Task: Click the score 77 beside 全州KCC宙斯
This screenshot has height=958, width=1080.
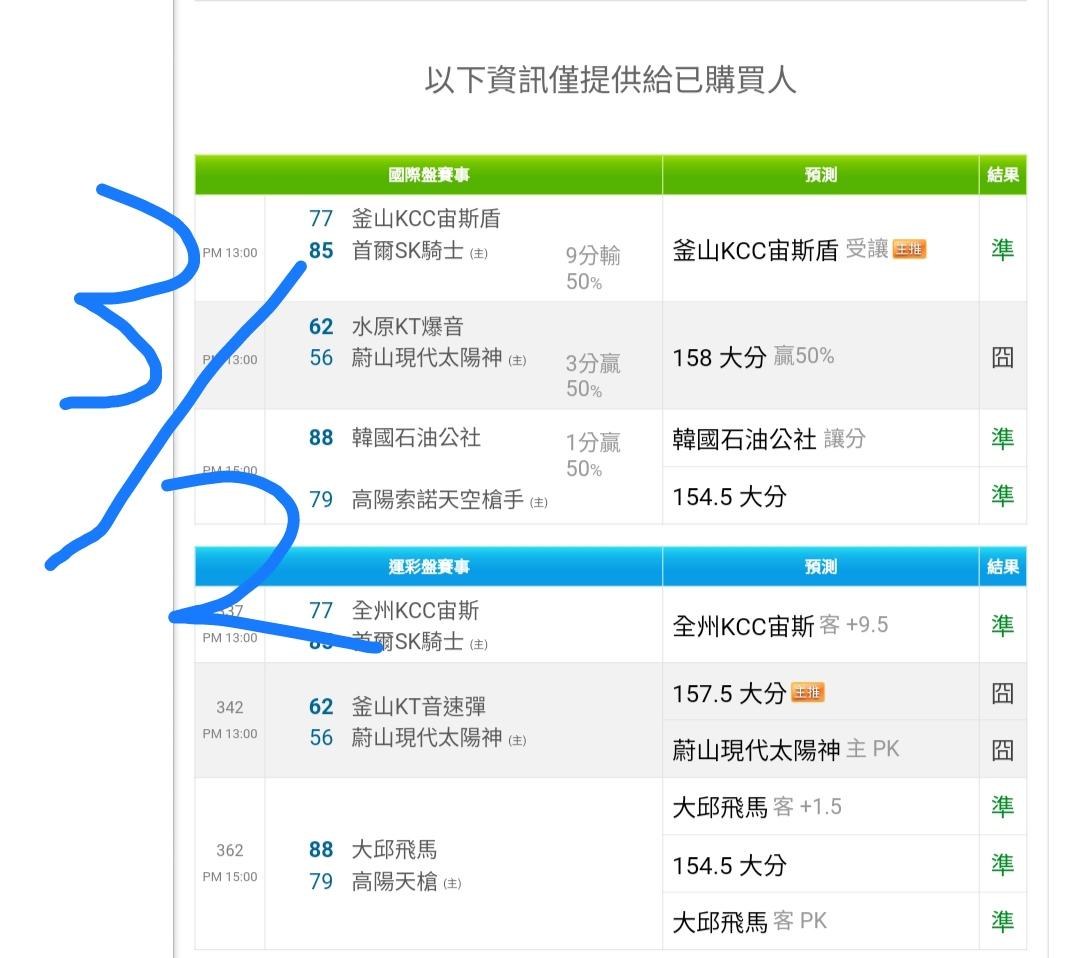Action: click(321, 610)
